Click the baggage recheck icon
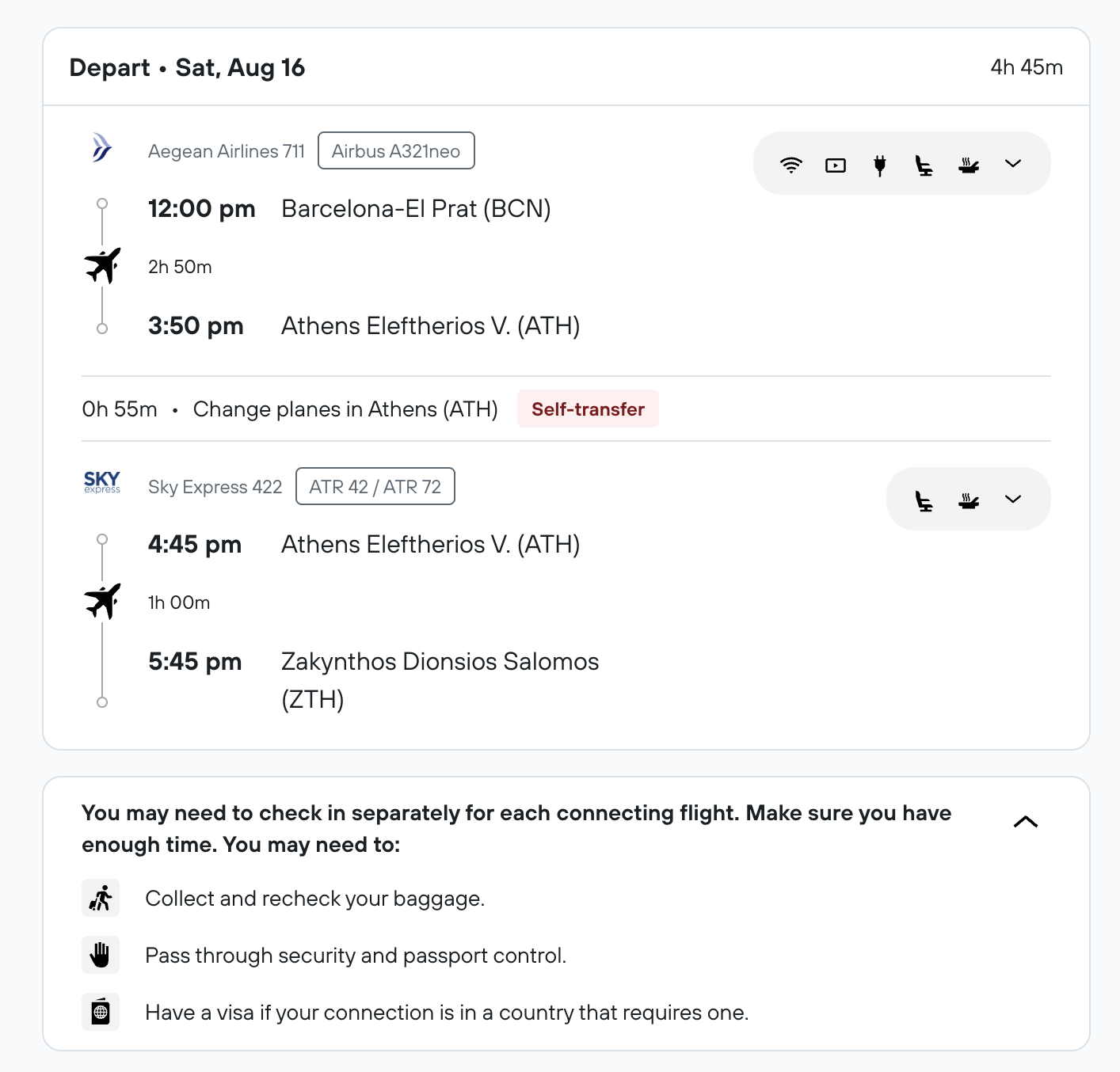The image size is (1120, 1072). coord(101,898)
